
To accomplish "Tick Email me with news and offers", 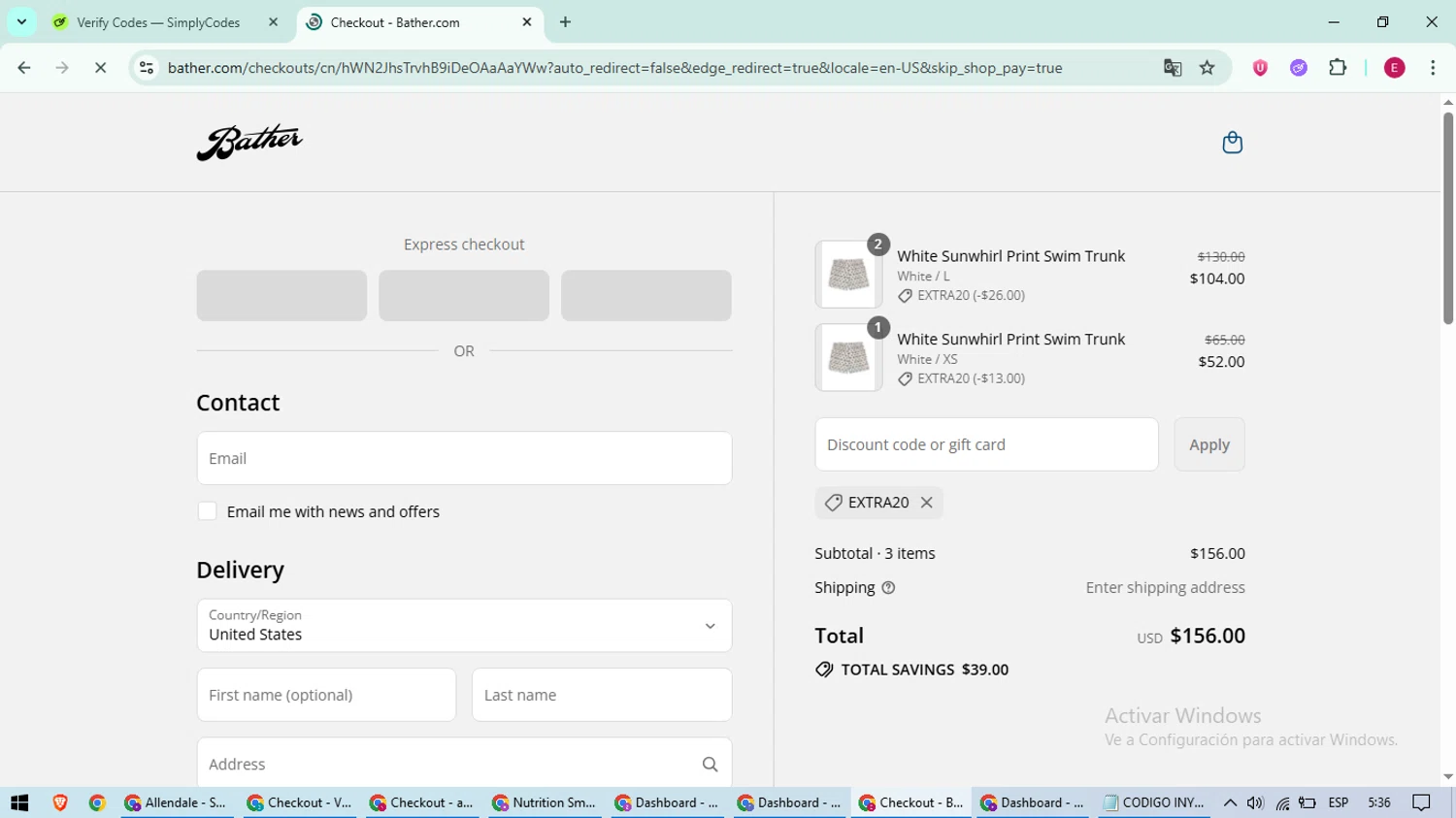I will pyautogui.click(x=207, y=511).
